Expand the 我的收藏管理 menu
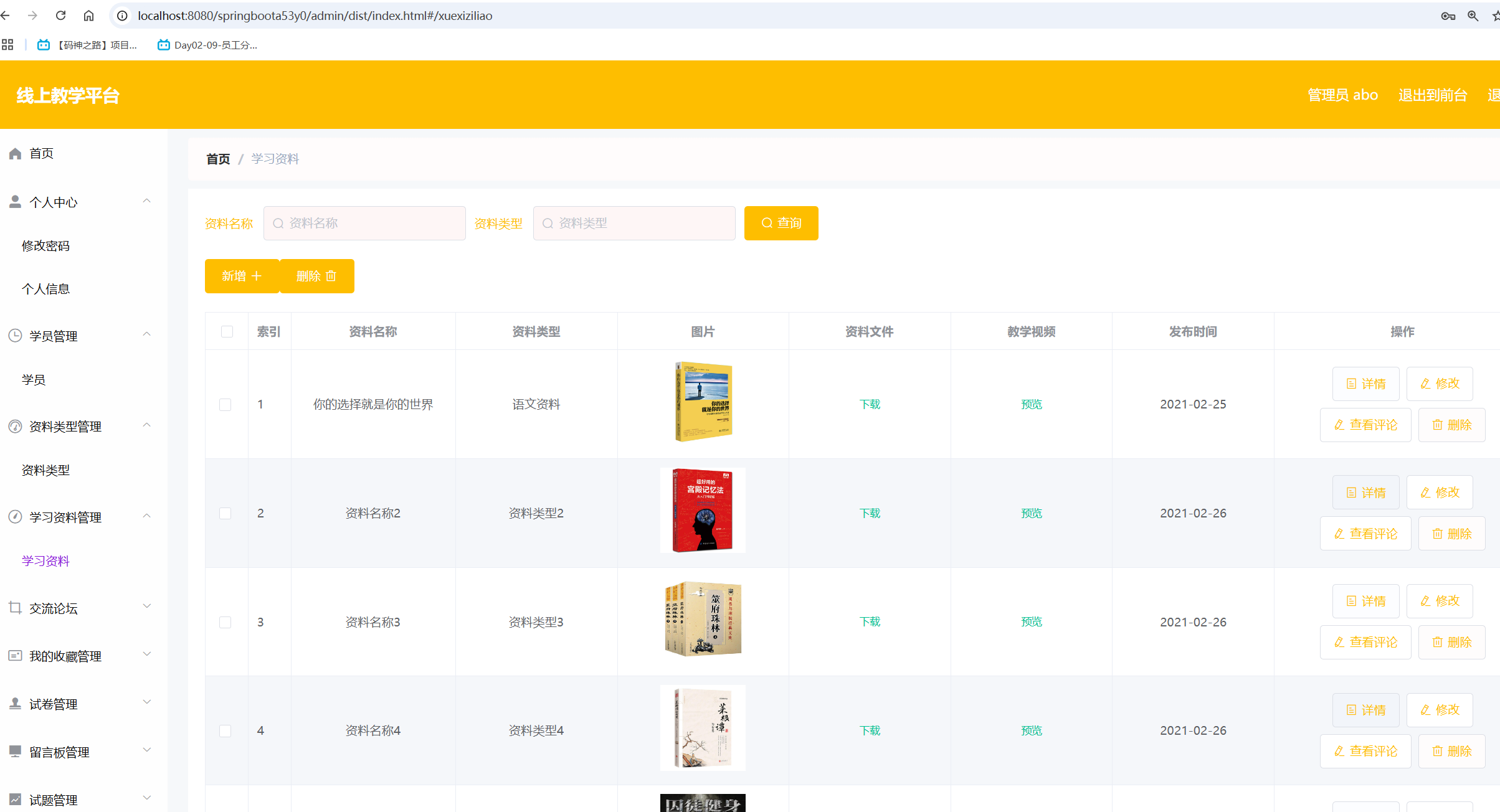This screenshot has height=812, width=1500. pyautogui.click(x=83, y=656)
